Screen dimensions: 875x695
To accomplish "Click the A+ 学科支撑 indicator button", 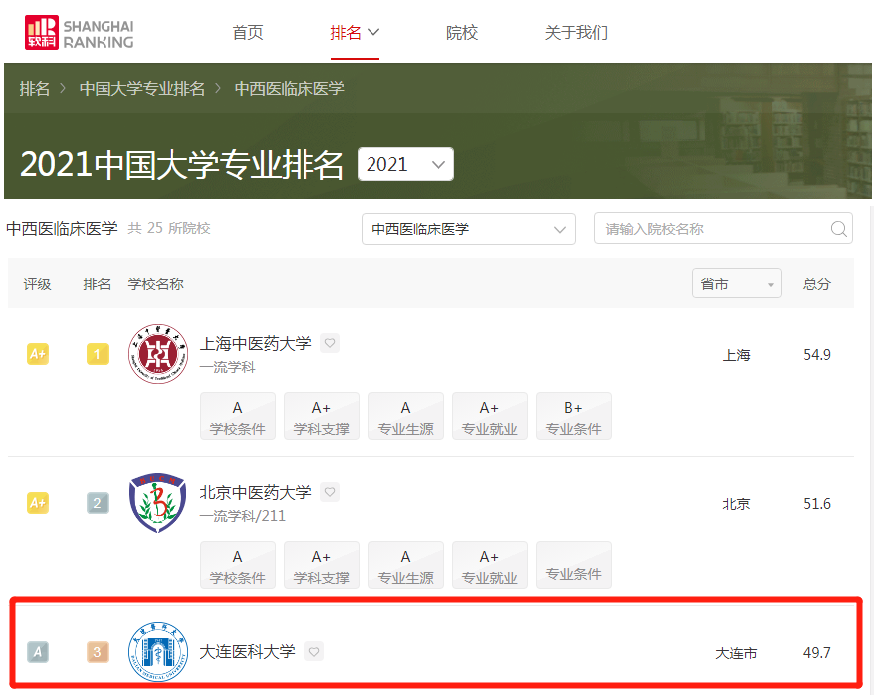I will [321, 415].
